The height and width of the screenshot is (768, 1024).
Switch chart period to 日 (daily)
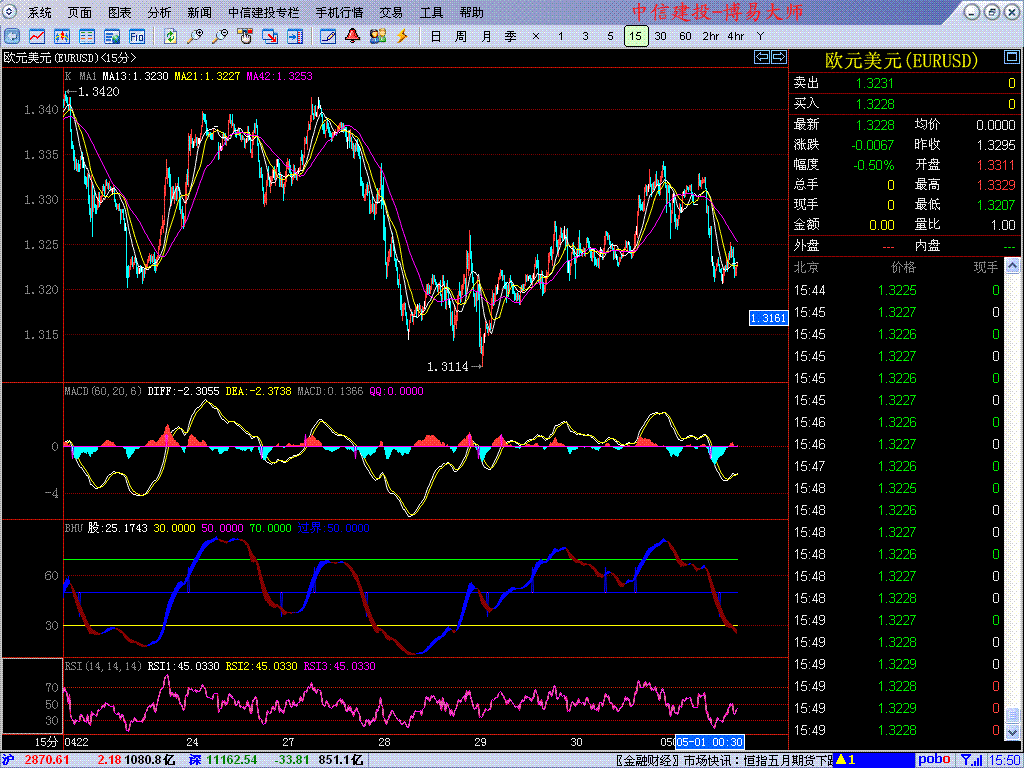coord(436,36)
